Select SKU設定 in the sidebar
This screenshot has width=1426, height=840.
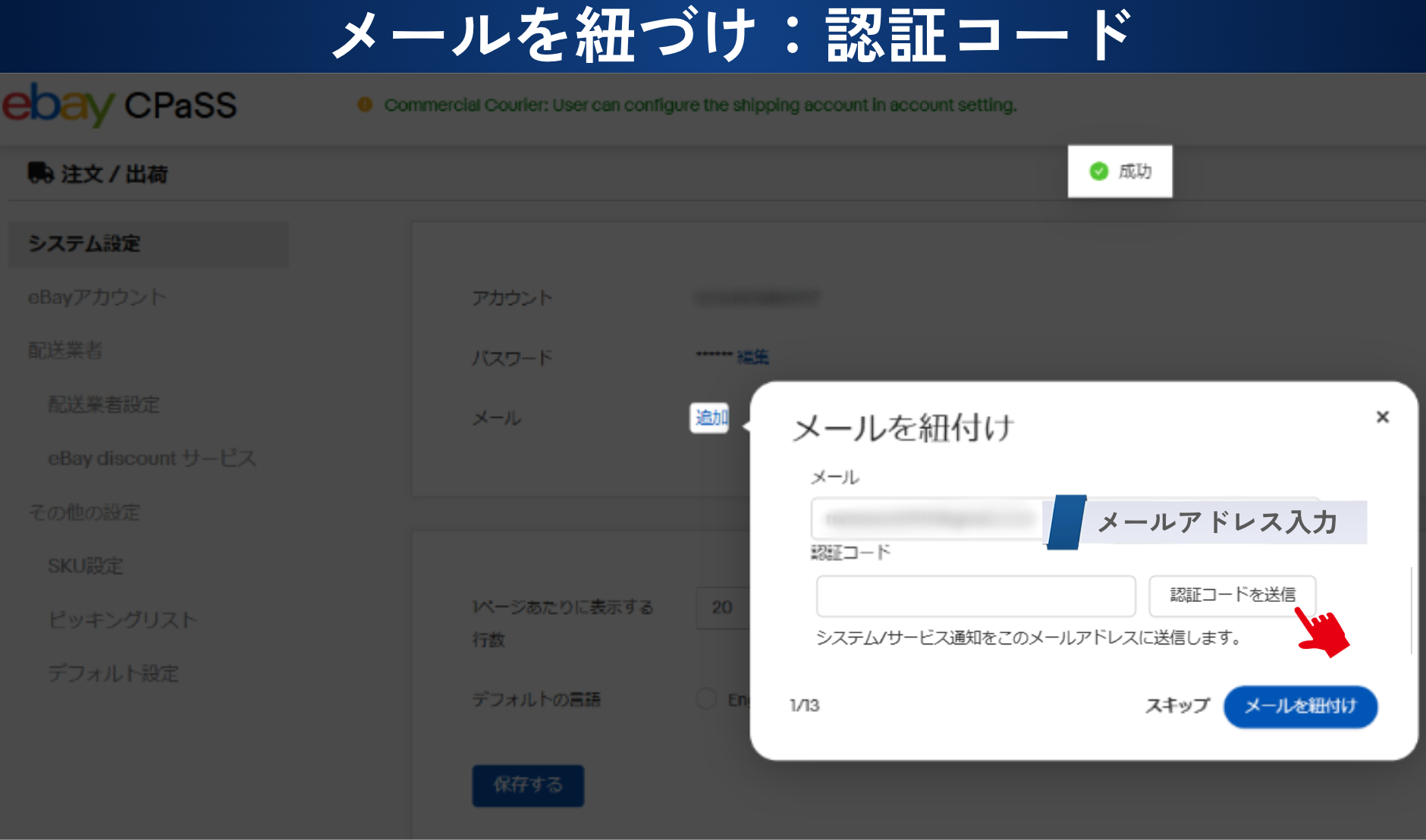[86, 566]
